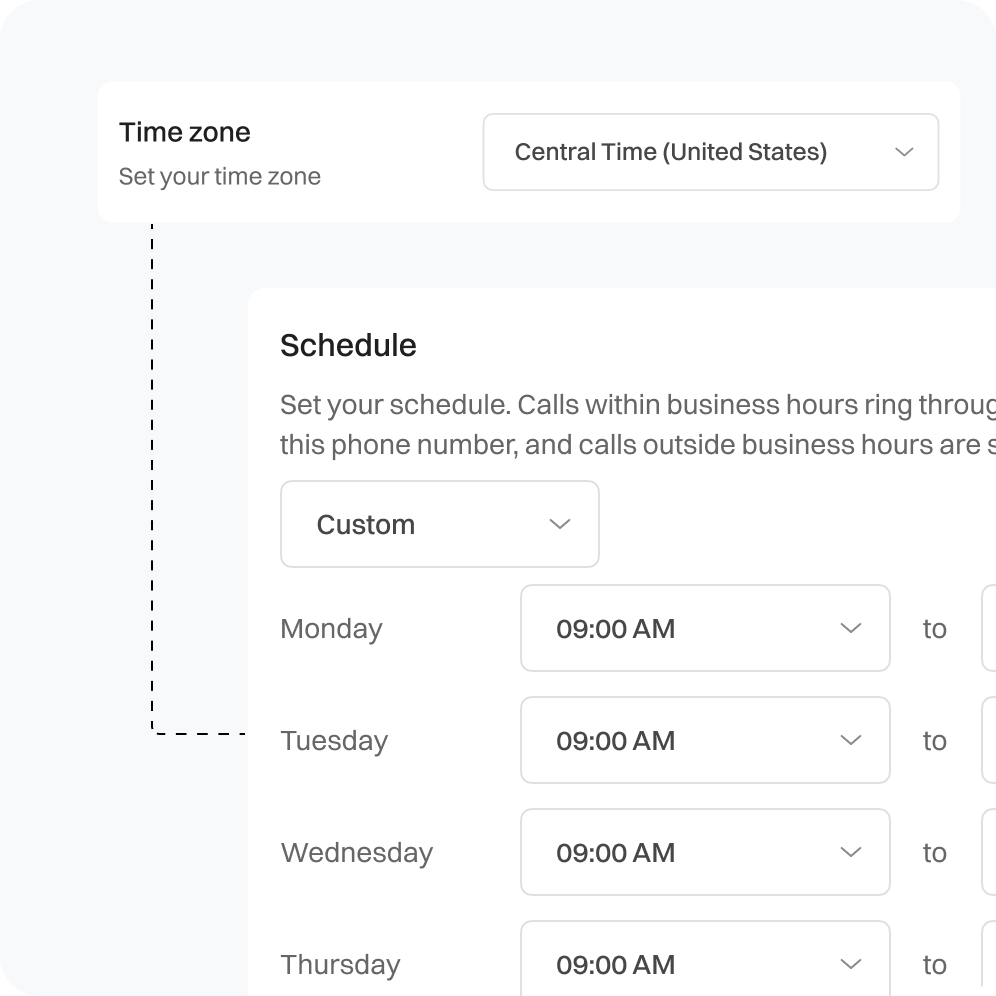Click the "Set your time zone" description
996x996 pixels.
click(220, 177)
